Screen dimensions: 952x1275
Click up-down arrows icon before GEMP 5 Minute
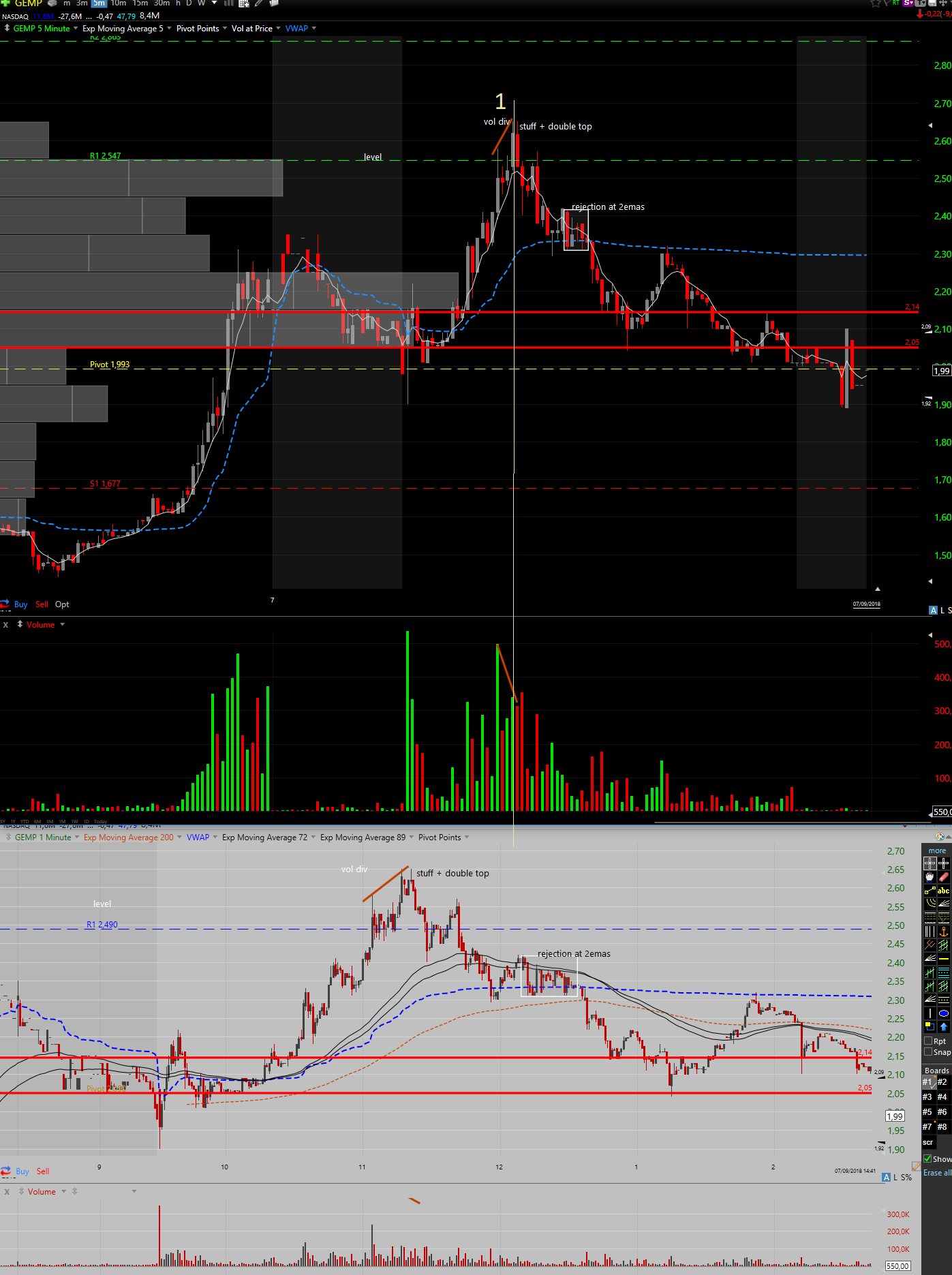pyautogui.click(x=7, y=28)
